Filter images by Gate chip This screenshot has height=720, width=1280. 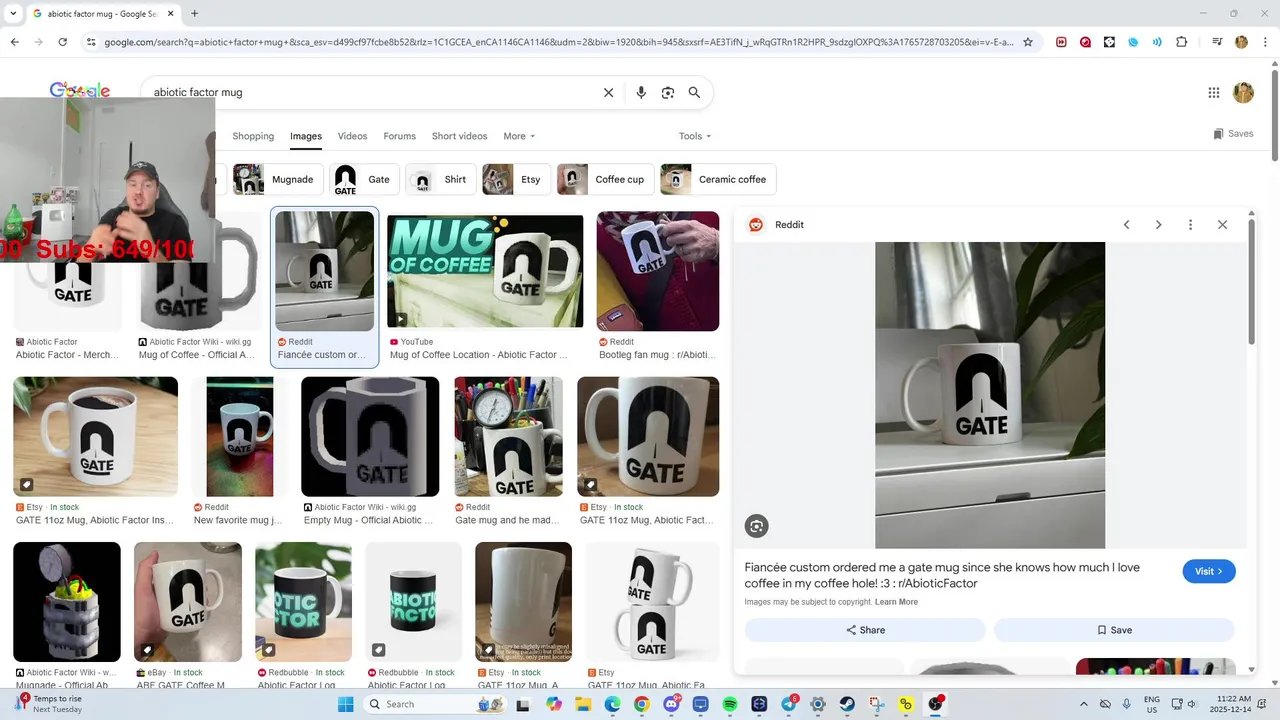coord(365,179)
